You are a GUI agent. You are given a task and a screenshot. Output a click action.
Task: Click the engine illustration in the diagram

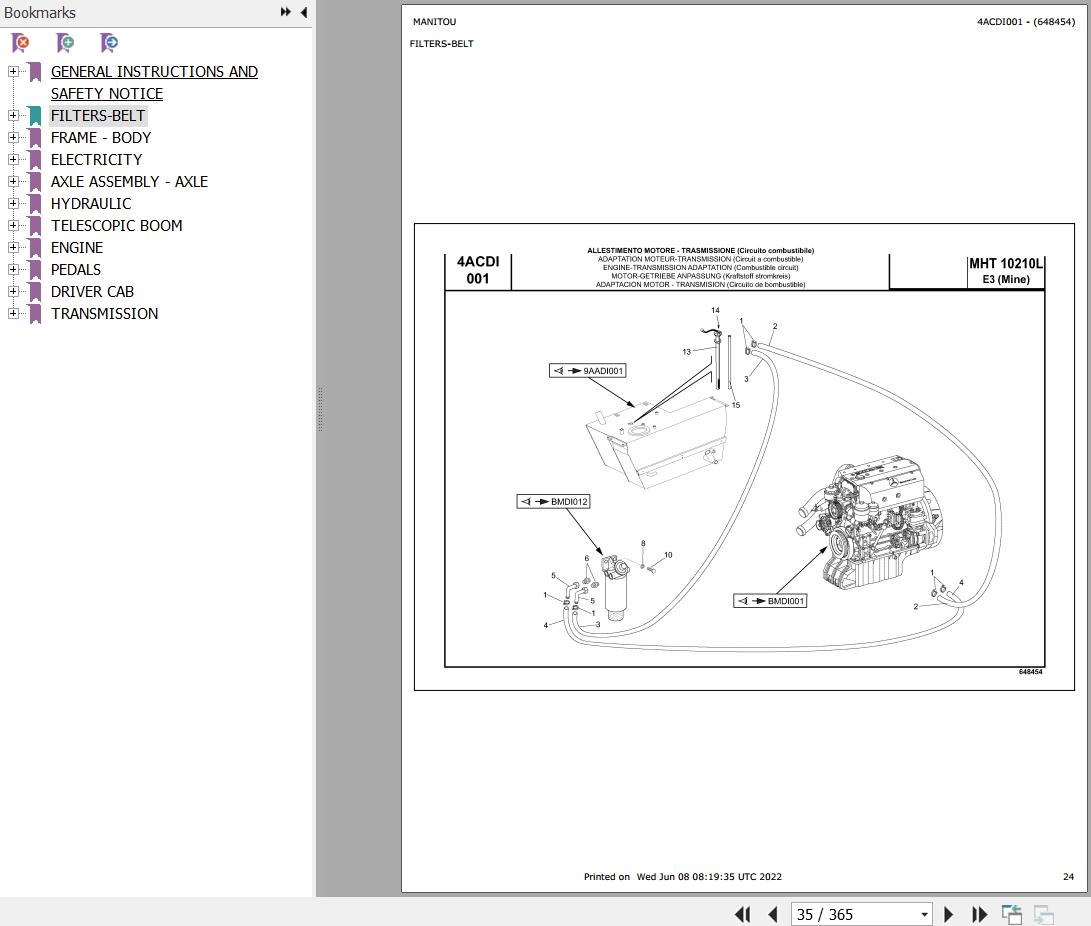pos(870,522)
